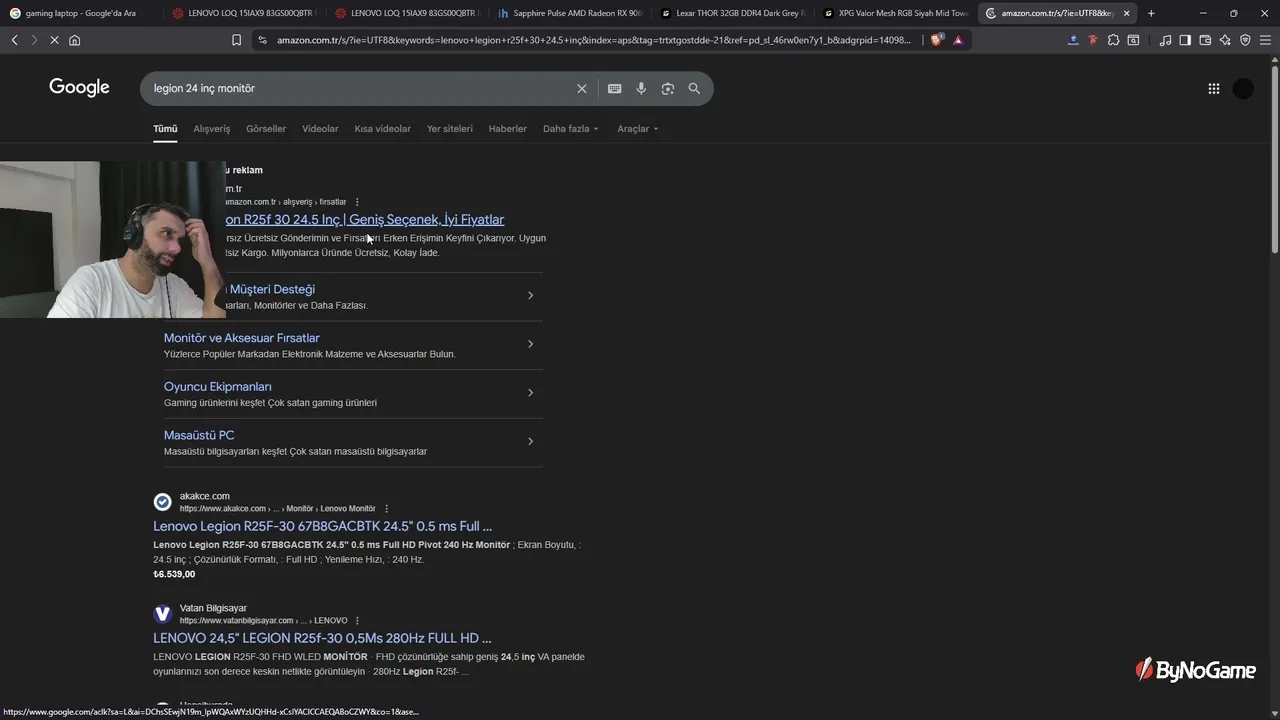Image resolution: width=1280 pixels, height=720 pixels.
Task: Open more options for Vatan Bilgisayar result
Action: [x=357, y=621]
